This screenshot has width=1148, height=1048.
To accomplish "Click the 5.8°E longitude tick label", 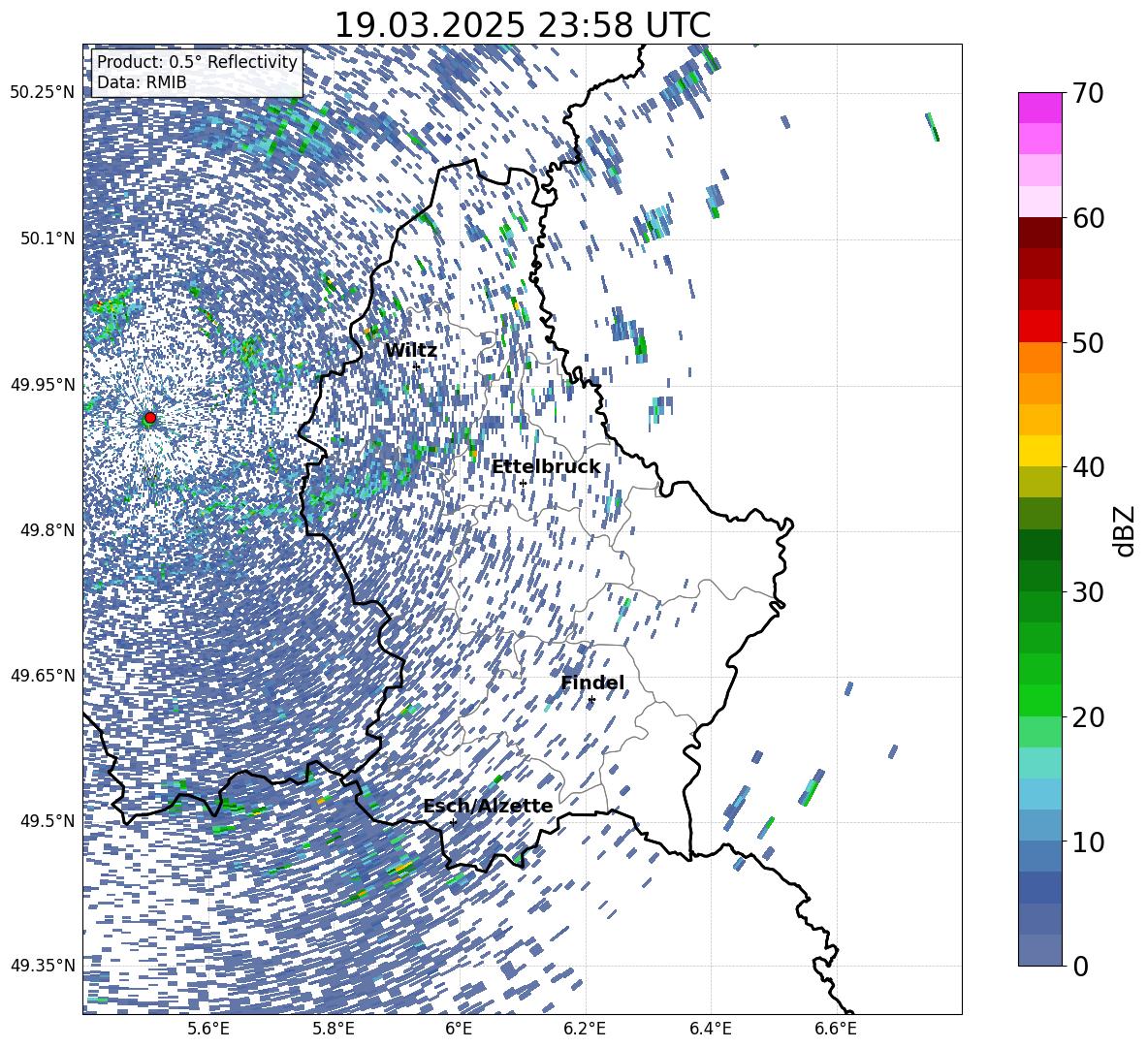I will coord(334,1029).
